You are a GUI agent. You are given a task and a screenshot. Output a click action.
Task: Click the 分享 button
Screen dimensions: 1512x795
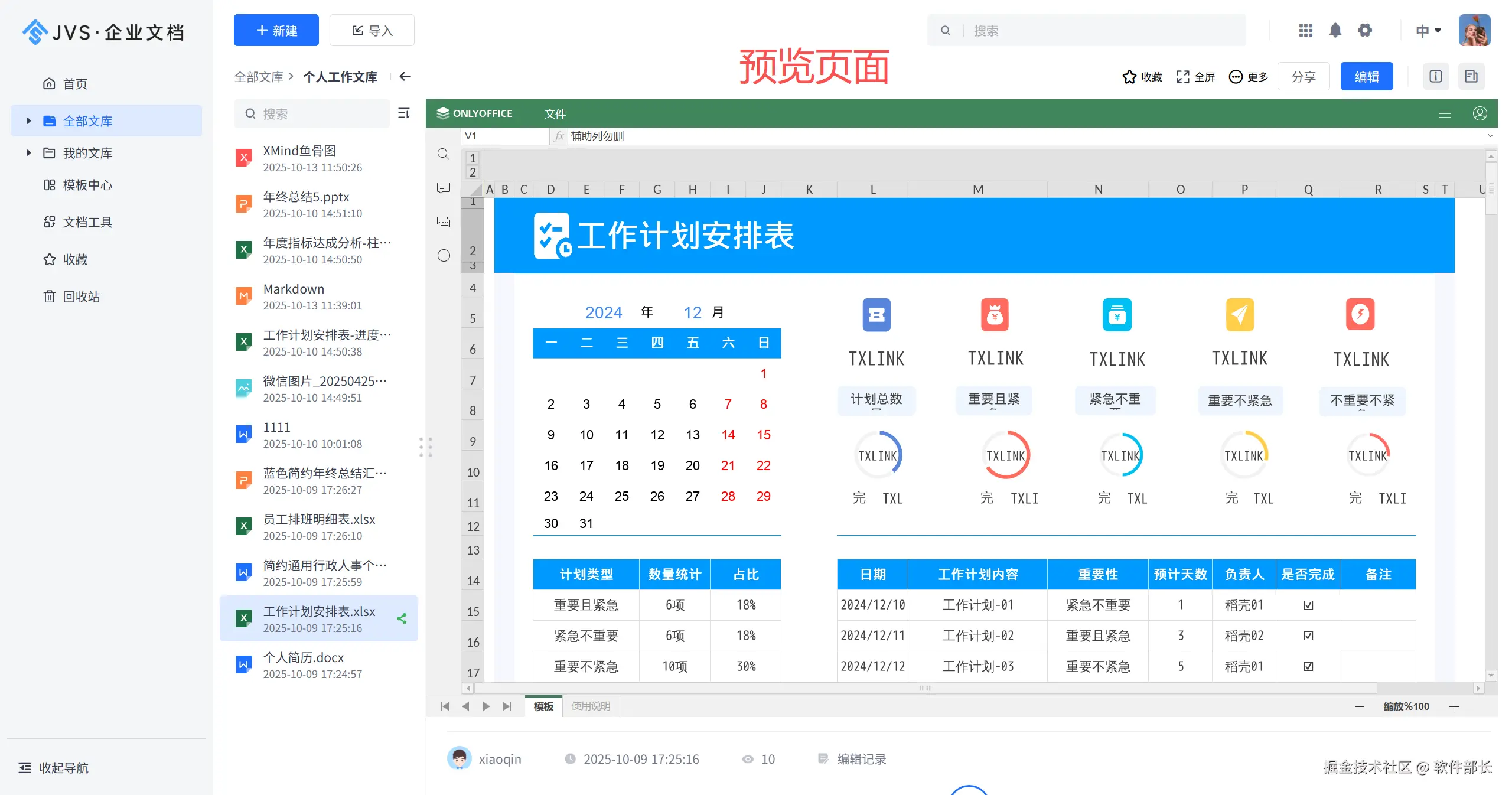(1303, 77)
